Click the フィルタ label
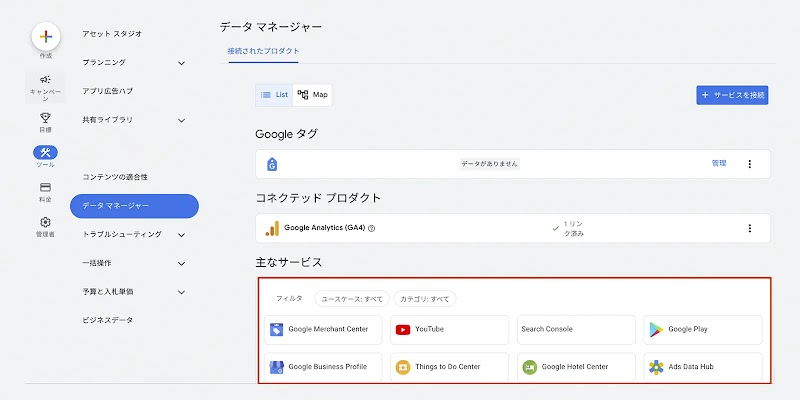800x400 pixels. click(x=289, y=298)
